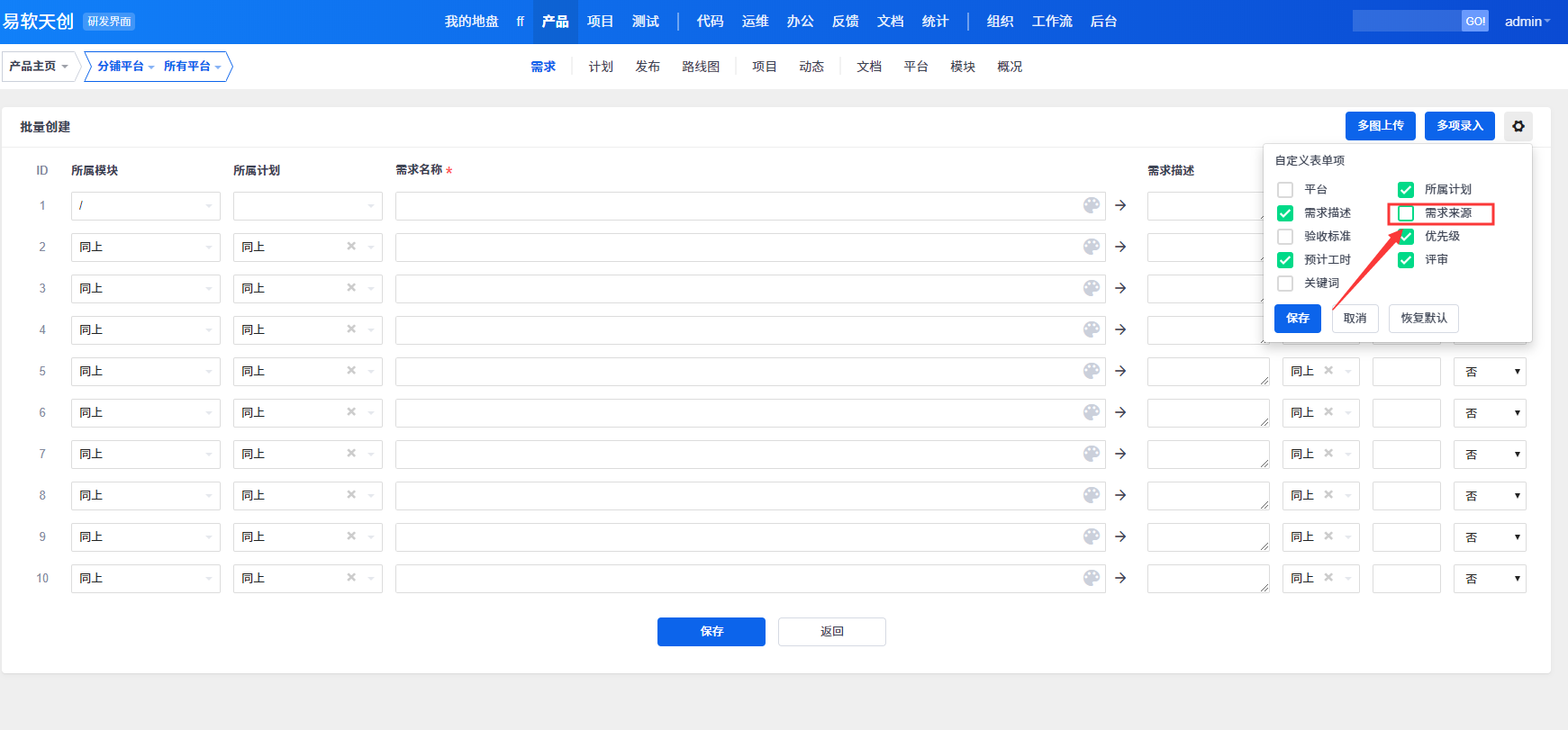This screenshot has width=1568, height=730.
Task: Click the copy arrow for row 5
Action: (x=1120, y=371)
